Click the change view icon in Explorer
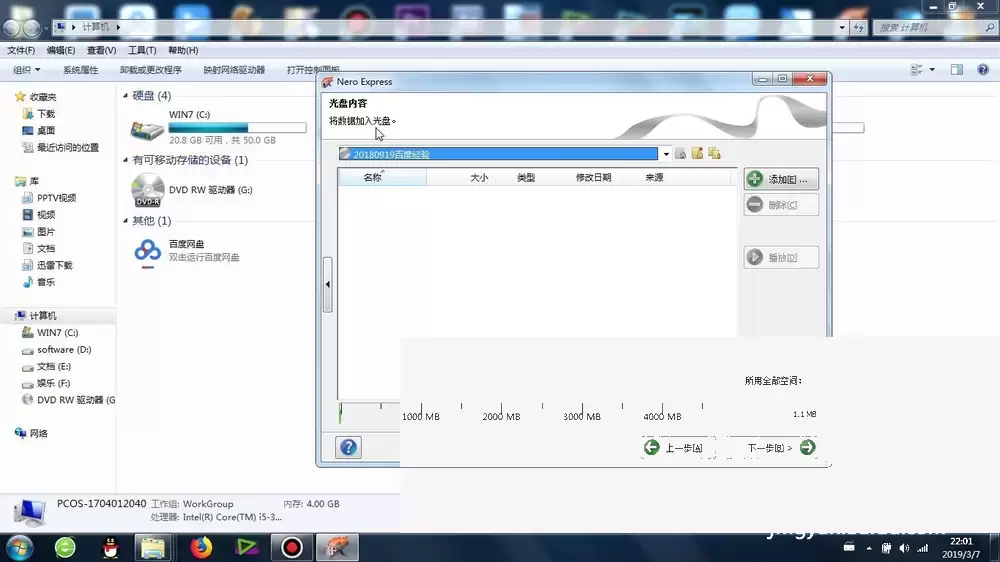 click(916, 70)
